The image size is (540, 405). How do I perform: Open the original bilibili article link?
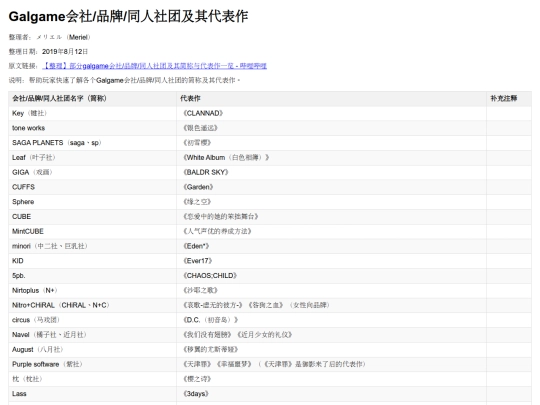click(155, 66)
